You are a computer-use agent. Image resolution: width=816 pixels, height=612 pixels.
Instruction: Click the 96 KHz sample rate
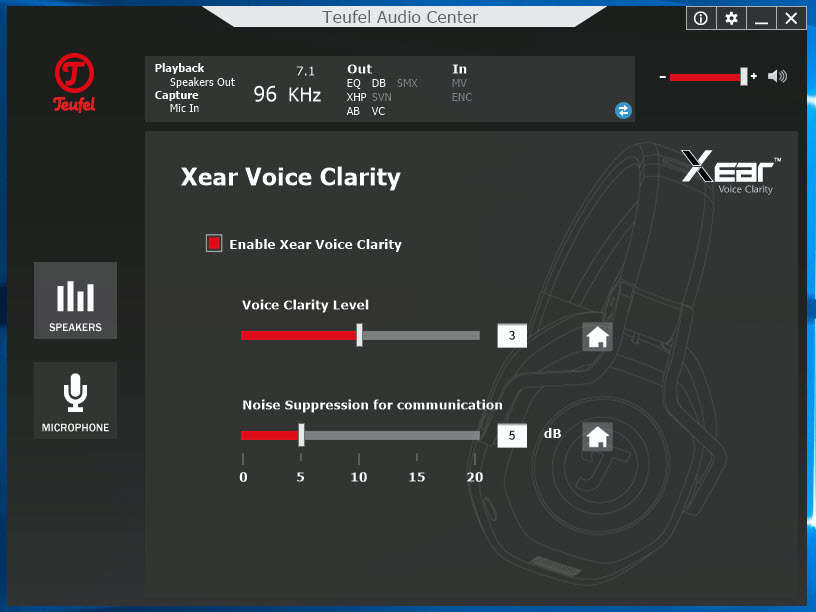pos(287,95)
